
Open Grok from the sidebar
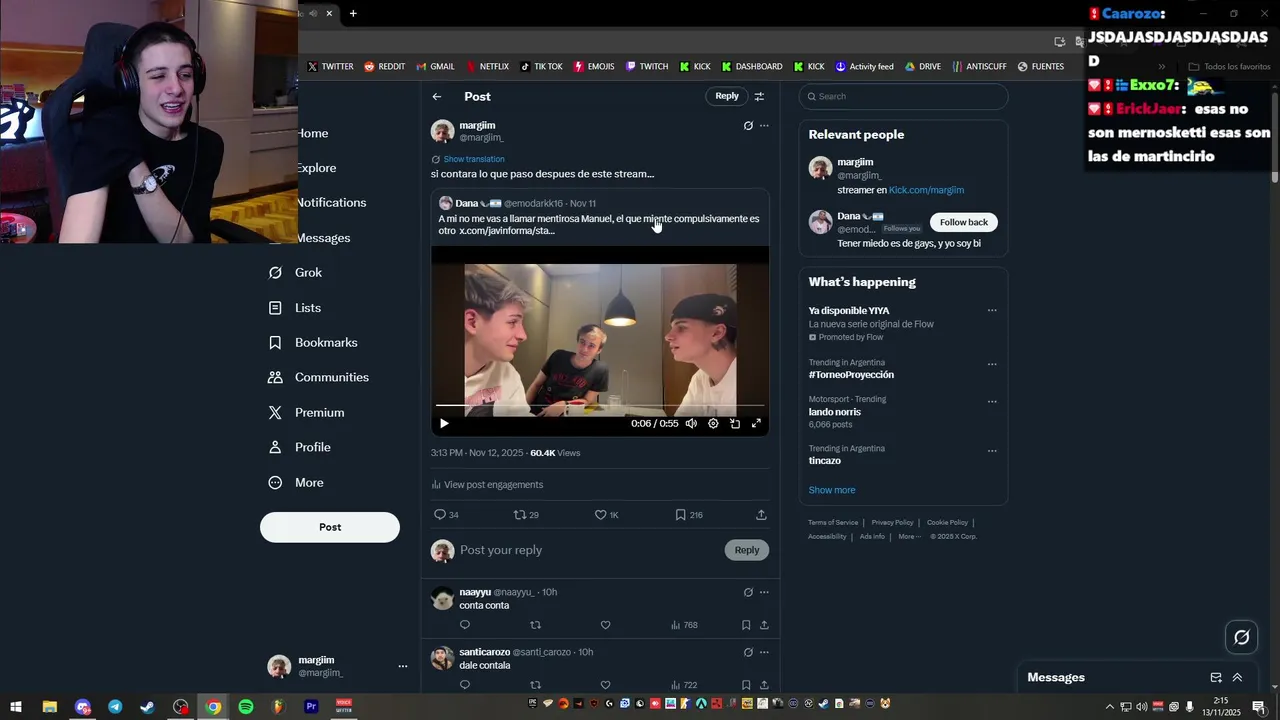point(295,273)
